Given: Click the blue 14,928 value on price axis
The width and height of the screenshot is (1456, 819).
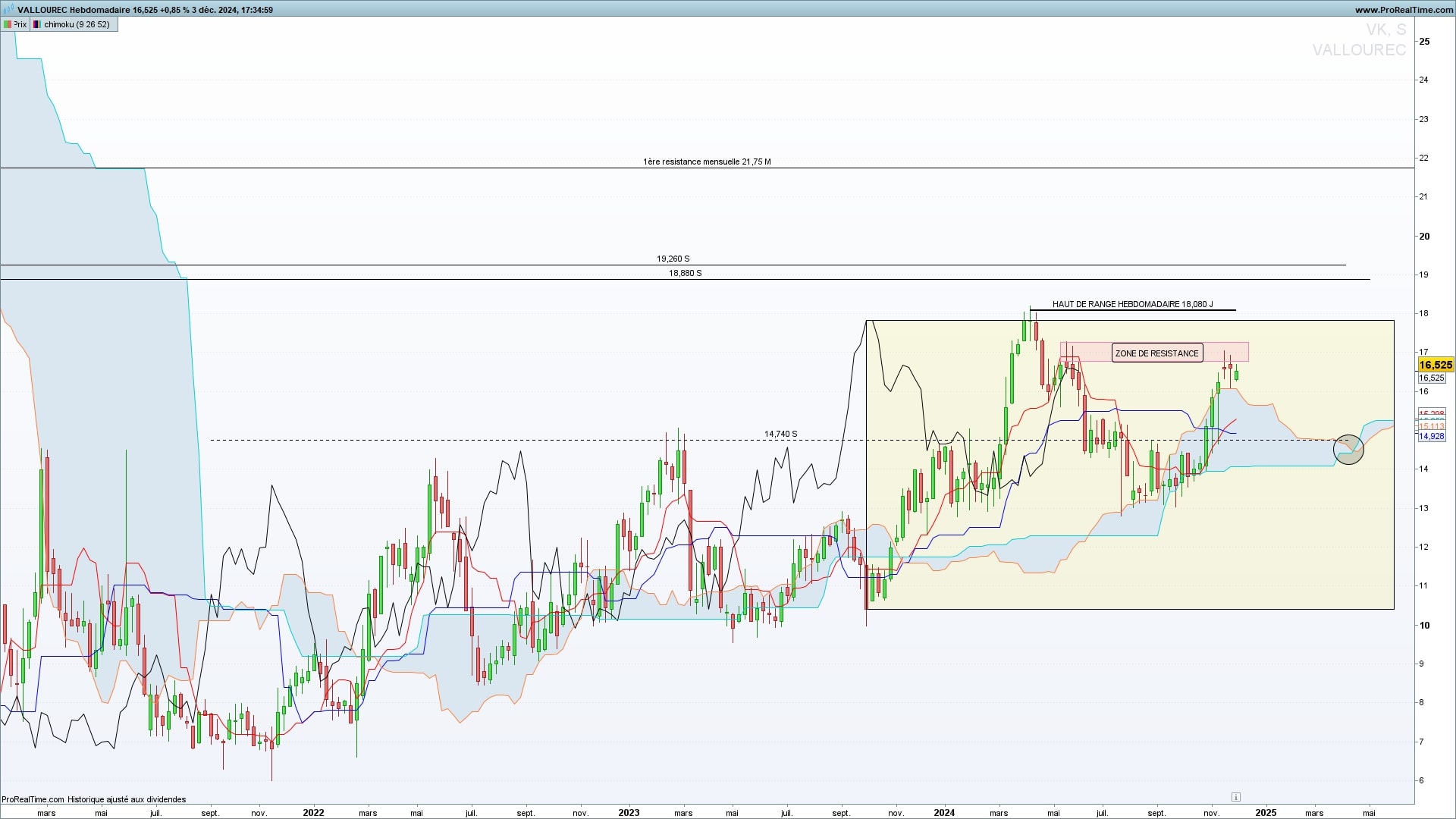Looking at the screenshot, I should tap(1431, 436).
